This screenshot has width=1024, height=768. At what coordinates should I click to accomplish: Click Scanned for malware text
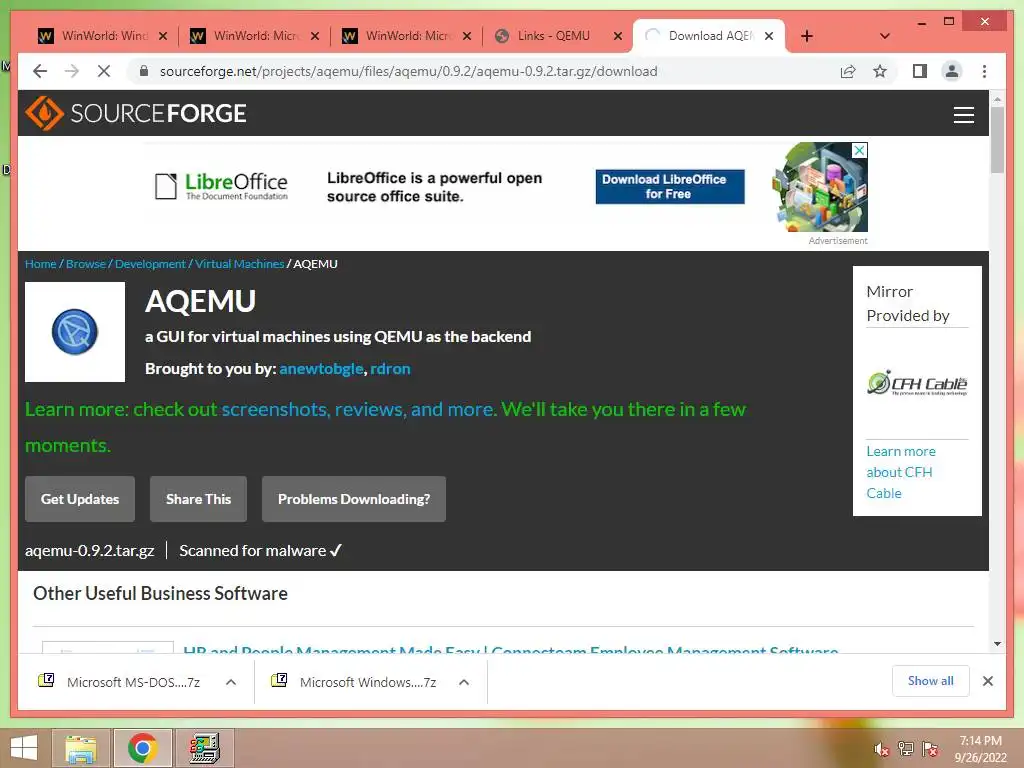tap(261, 551)
